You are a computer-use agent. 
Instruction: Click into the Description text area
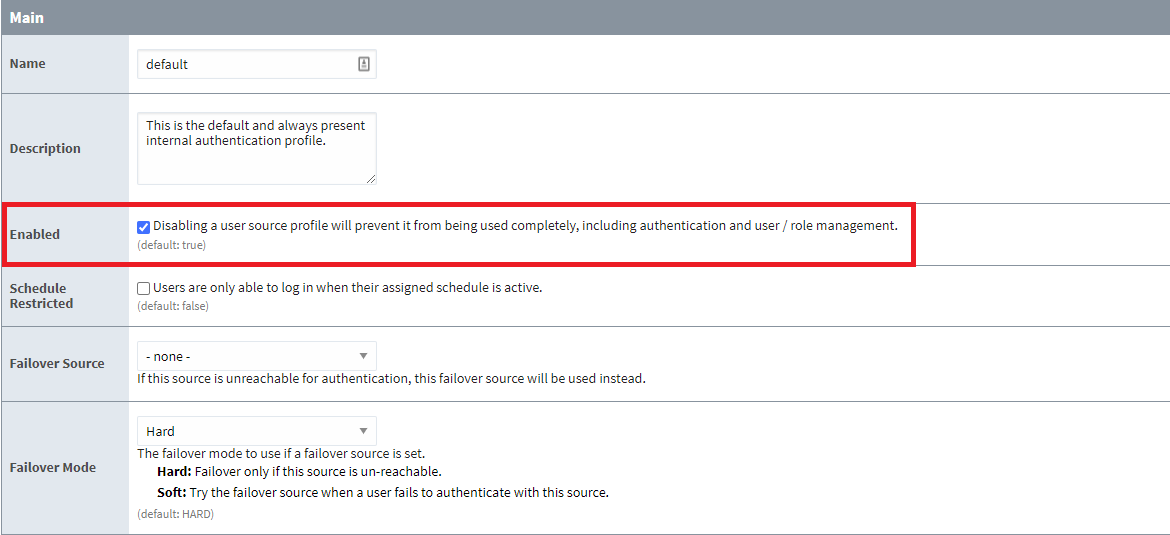point(257,148)
